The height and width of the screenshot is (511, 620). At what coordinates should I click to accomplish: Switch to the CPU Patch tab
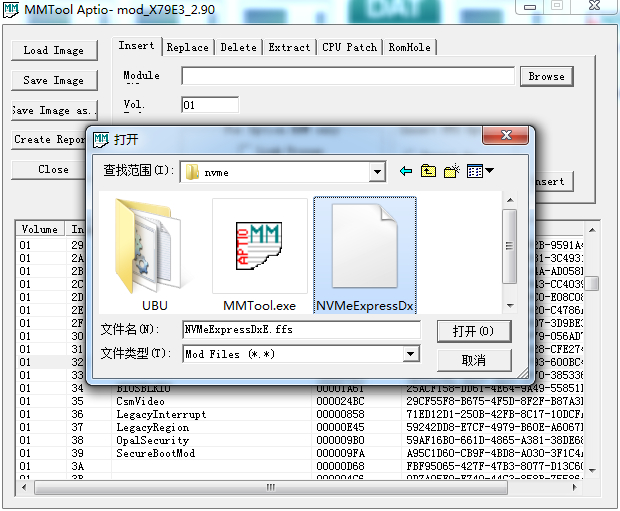point(350,47)
